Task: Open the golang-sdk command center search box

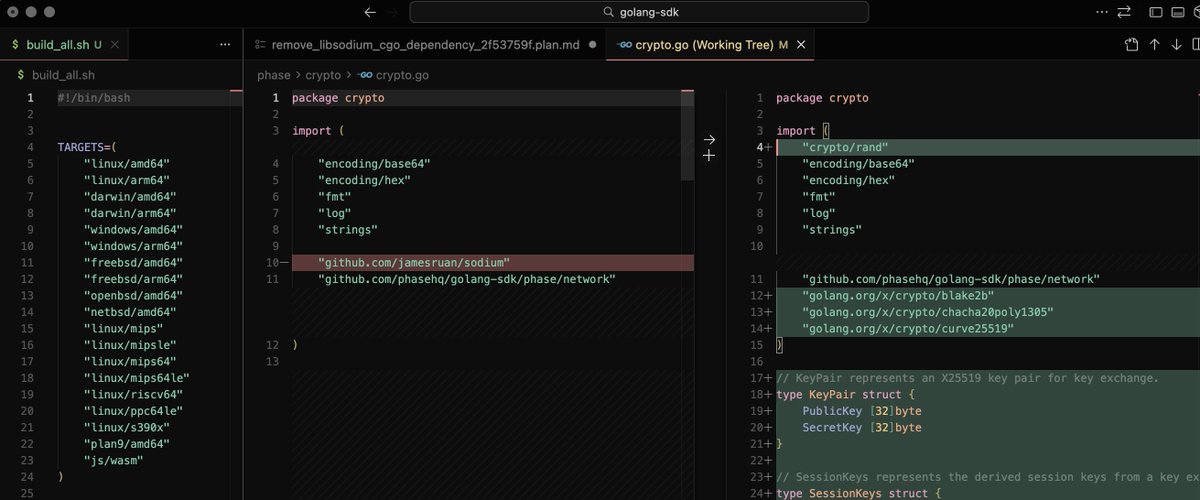Action: click(x=639, y=12)
